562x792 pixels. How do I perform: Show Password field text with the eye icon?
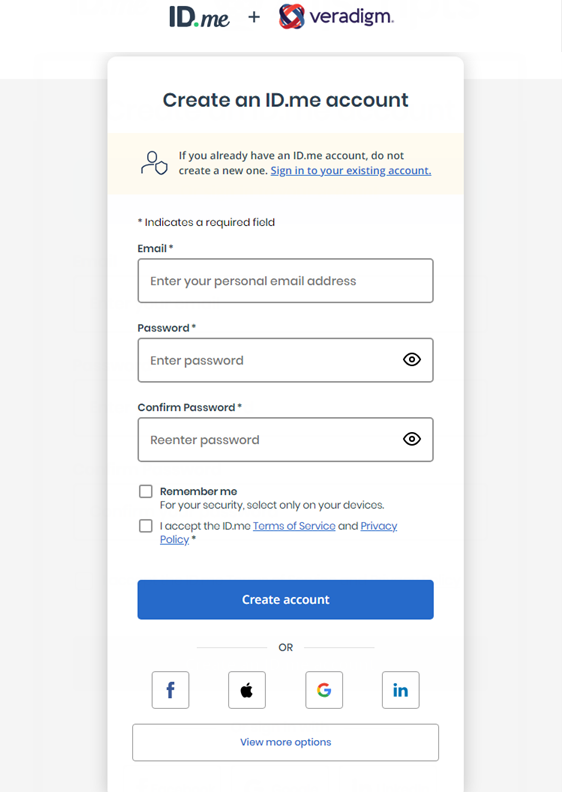(x=412, y=360)
